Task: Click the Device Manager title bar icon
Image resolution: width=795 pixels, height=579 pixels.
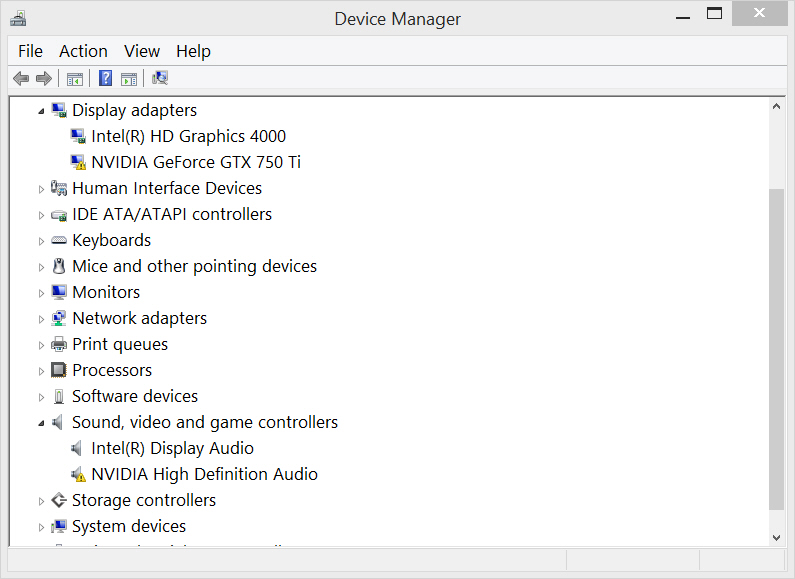Action: tap(18, 18)
